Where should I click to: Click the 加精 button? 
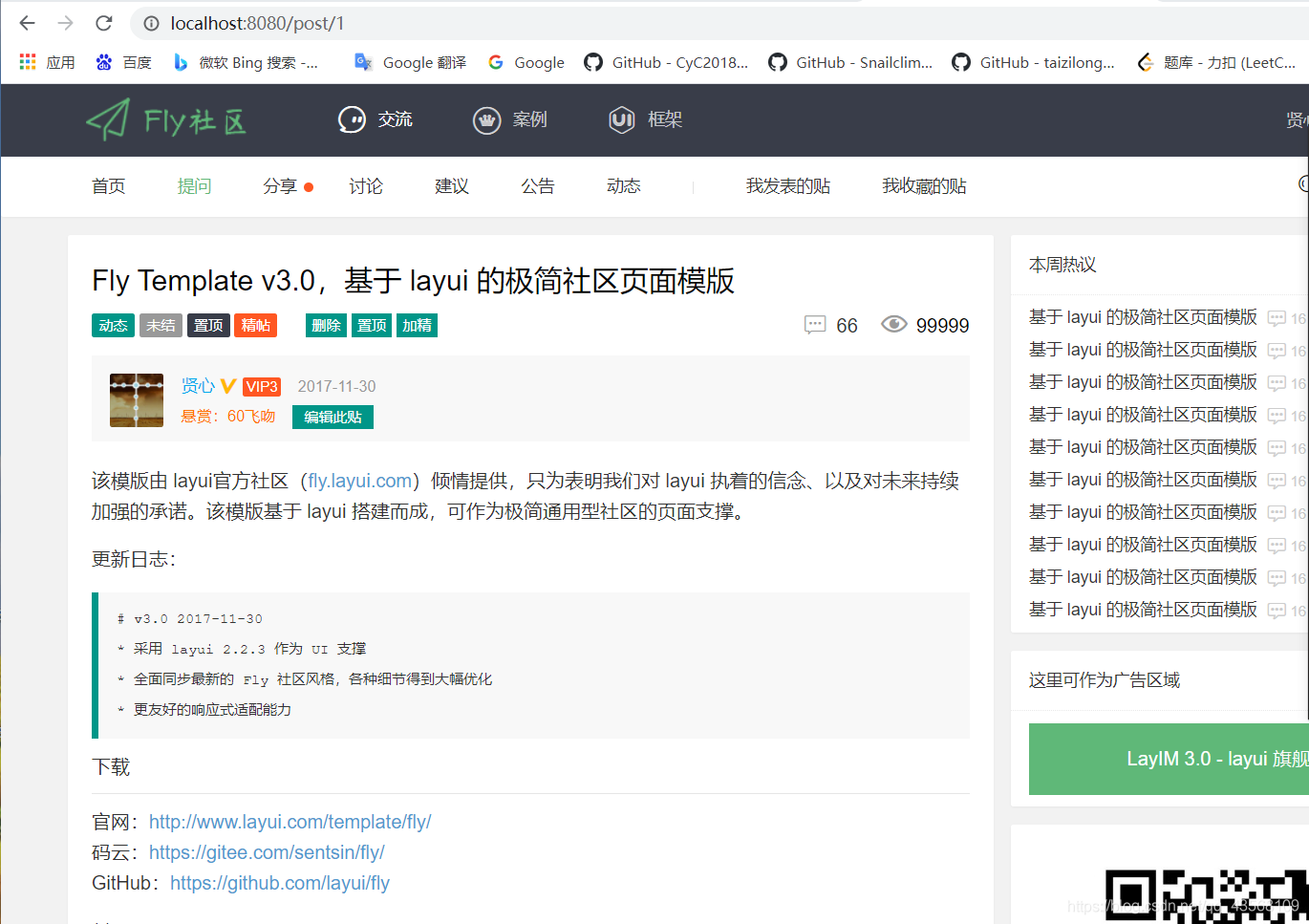click(x=417, y=325)
